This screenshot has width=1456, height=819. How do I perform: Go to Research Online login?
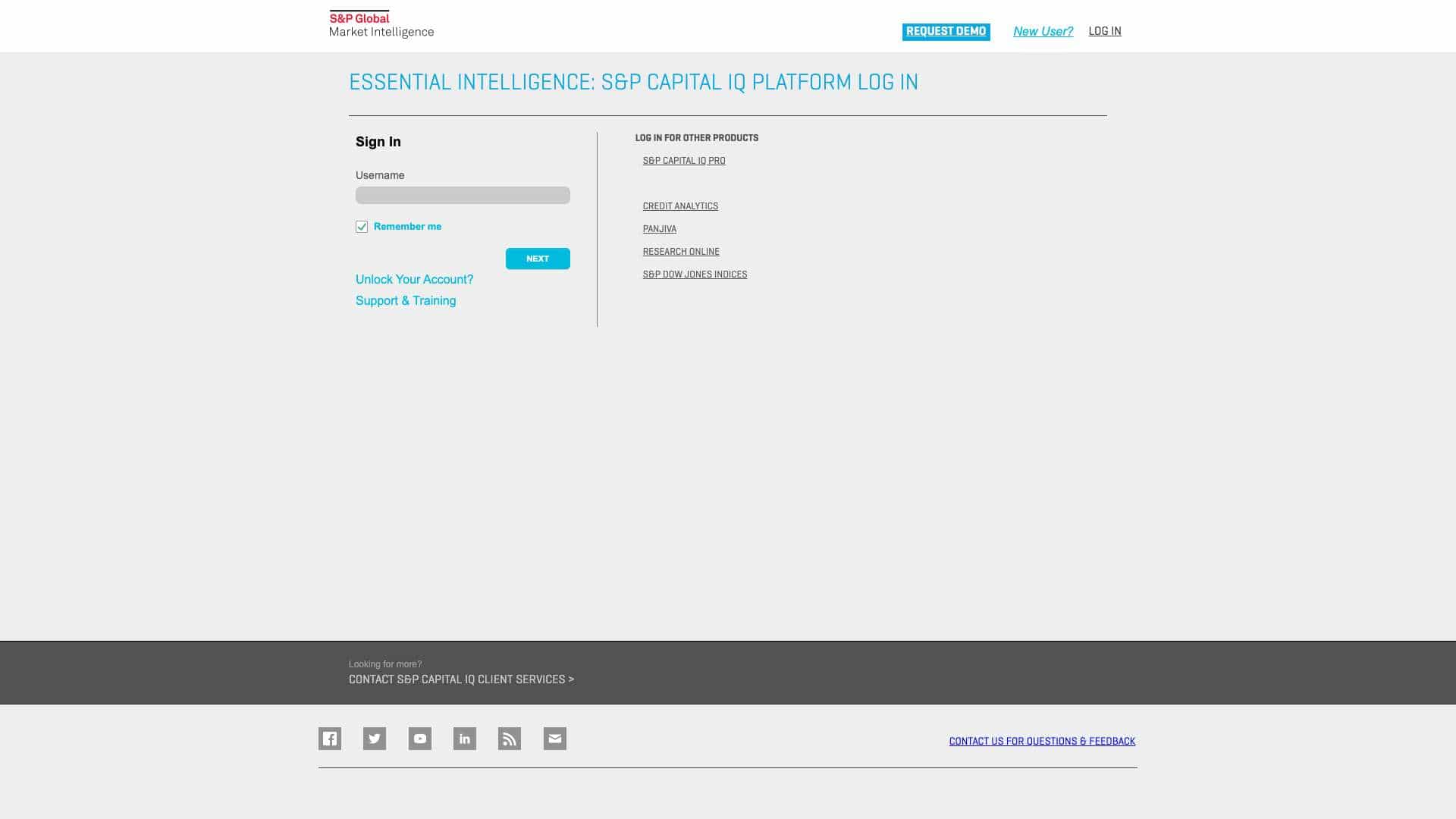[x=681, y=252]
